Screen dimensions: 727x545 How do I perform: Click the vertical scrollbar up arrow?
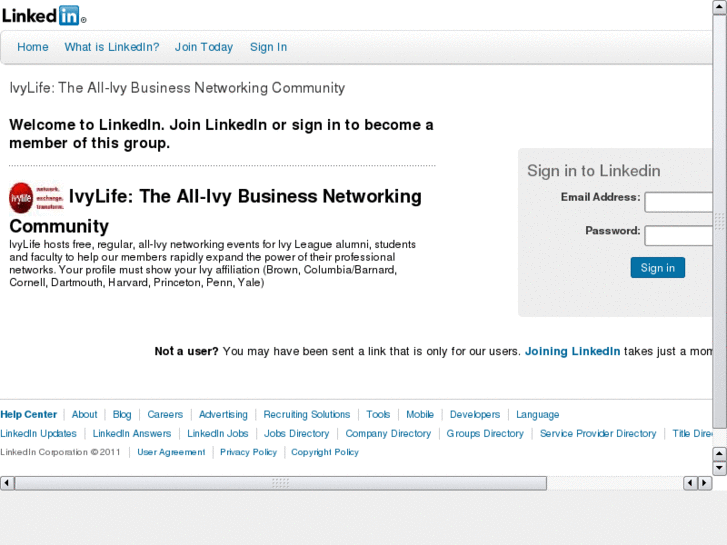pyautogui.click(x=719, y=454)
